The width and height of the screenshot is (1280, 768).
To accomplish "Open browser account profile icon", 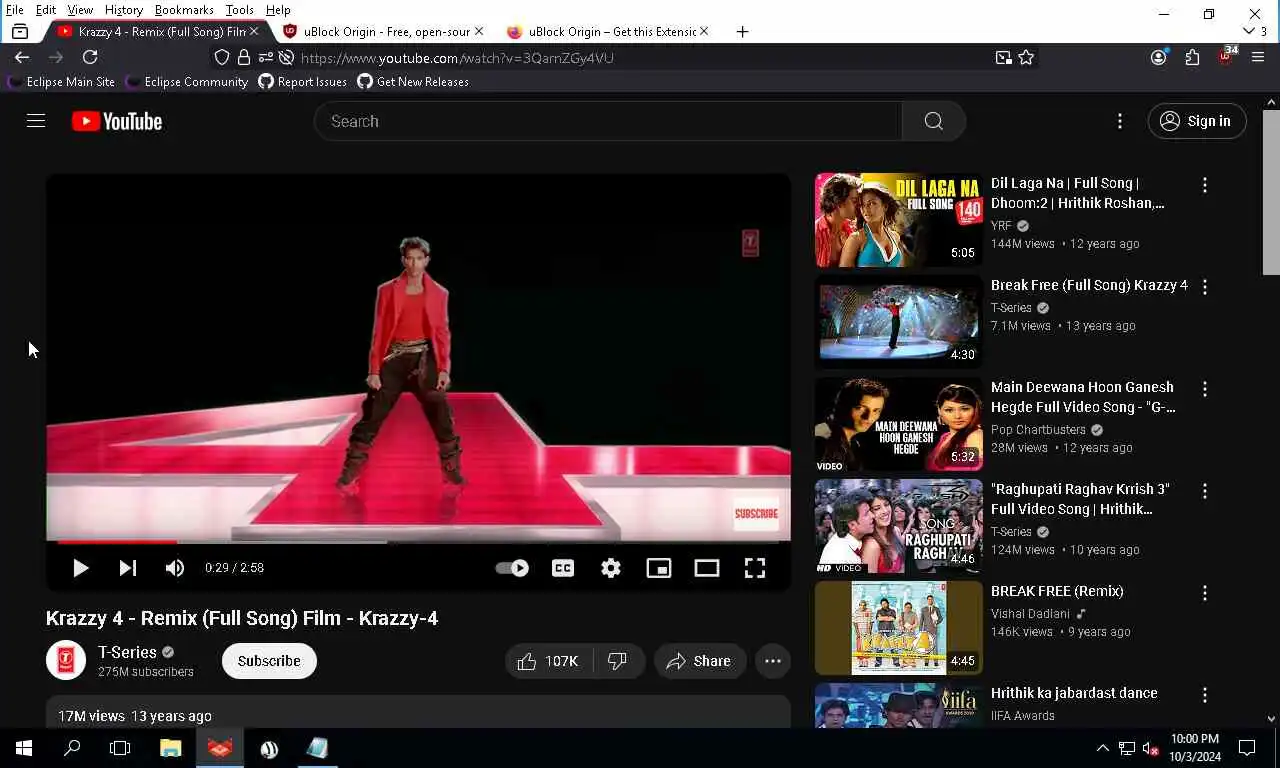I will click(x=1159, y=58).
